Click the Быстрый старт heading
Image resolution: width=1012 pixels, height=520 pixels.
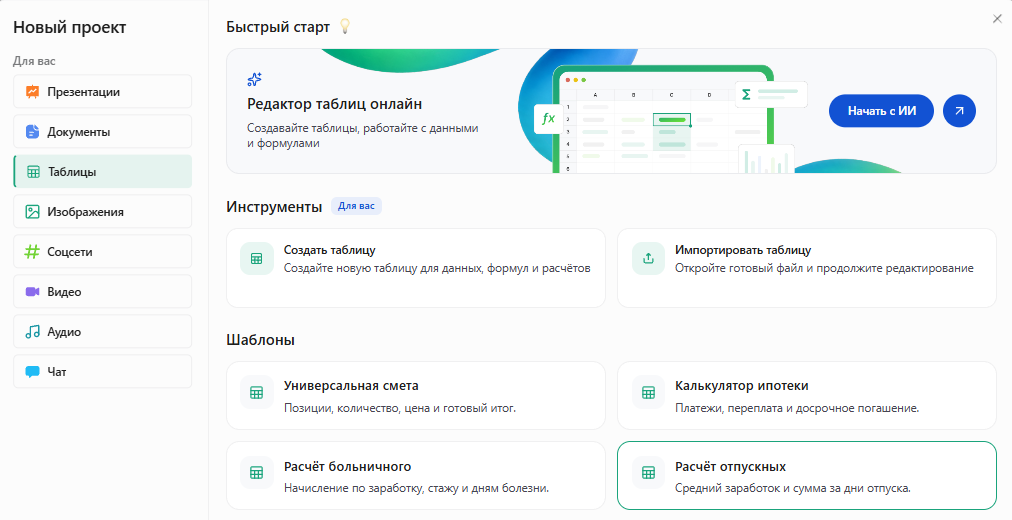click(x=278, y=27)
